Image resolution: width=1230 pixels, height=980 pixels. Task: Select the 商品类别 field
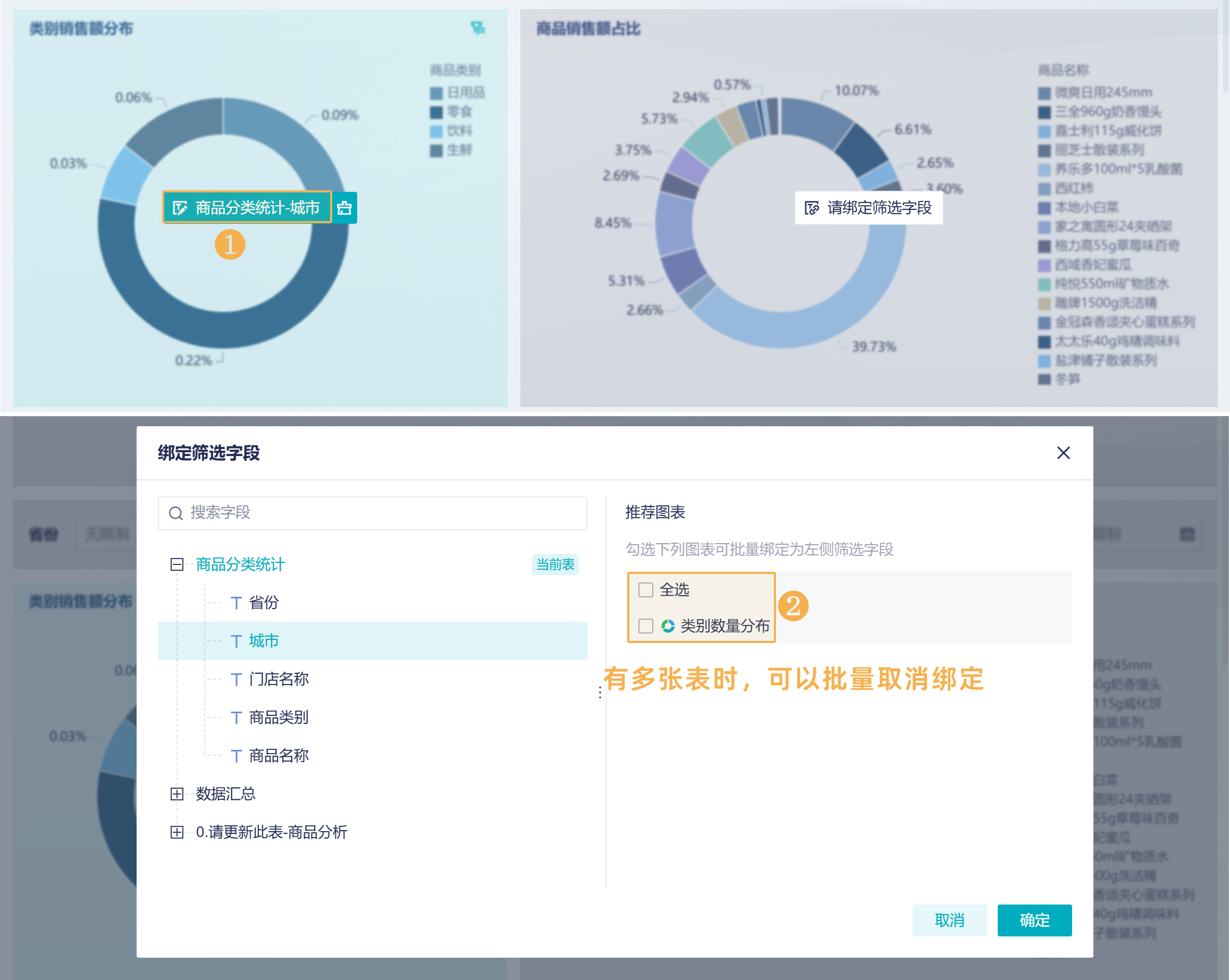coord(279,717)
